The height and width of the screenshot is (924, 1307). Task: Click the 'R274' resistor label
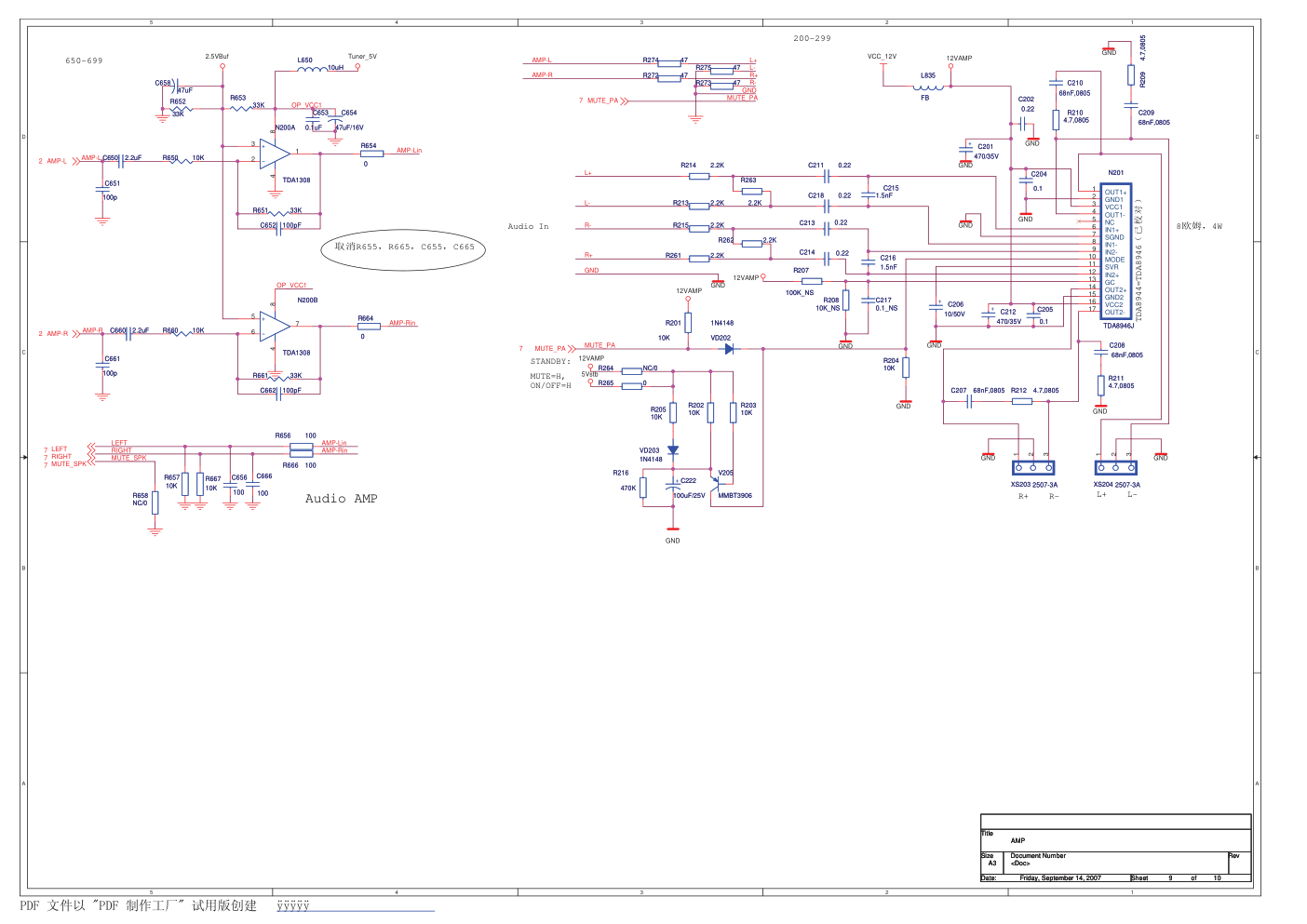(x=651, y=60)
